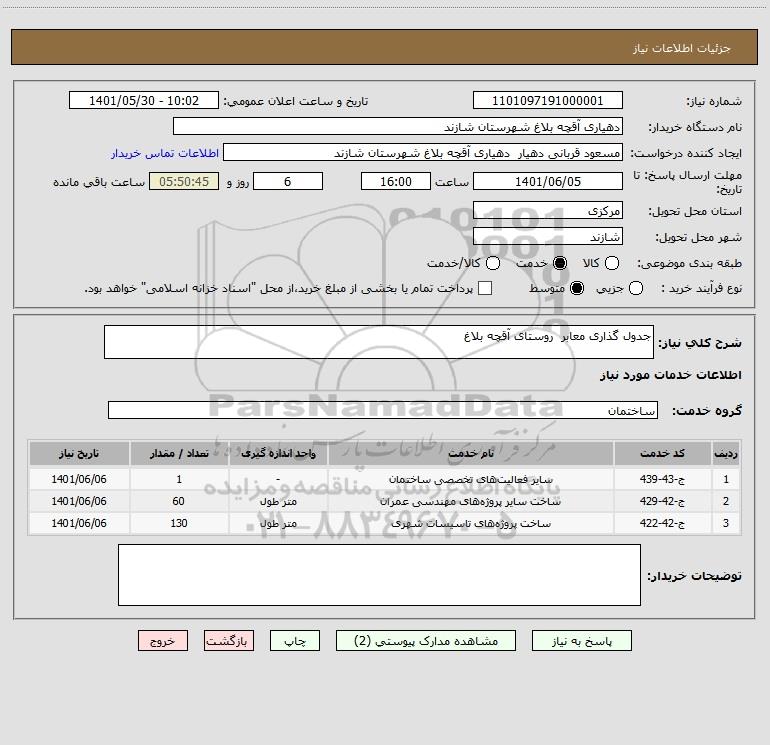This screenshot has height=745, width=770.
Task: Click the announcement date field 1401/05/30 - 10:02
Action: 144,101
